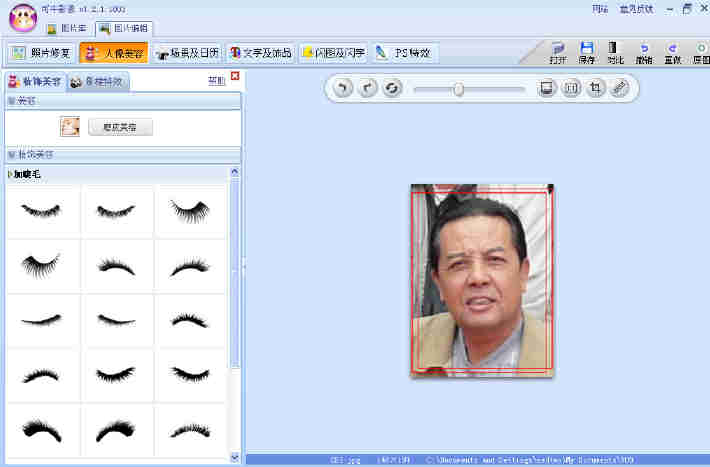Viewport: 710px width, 467px height.
Task: Expand the 加睫毛 eyelash category triangle
Action: [x=11, y=174]
